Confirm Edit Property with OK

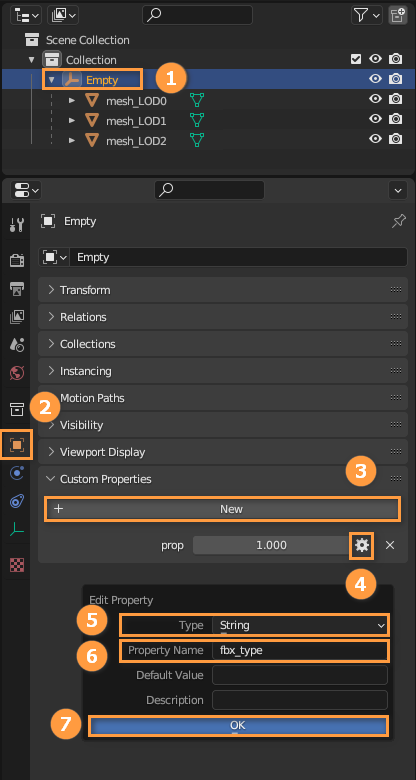[x=238, y=725]
